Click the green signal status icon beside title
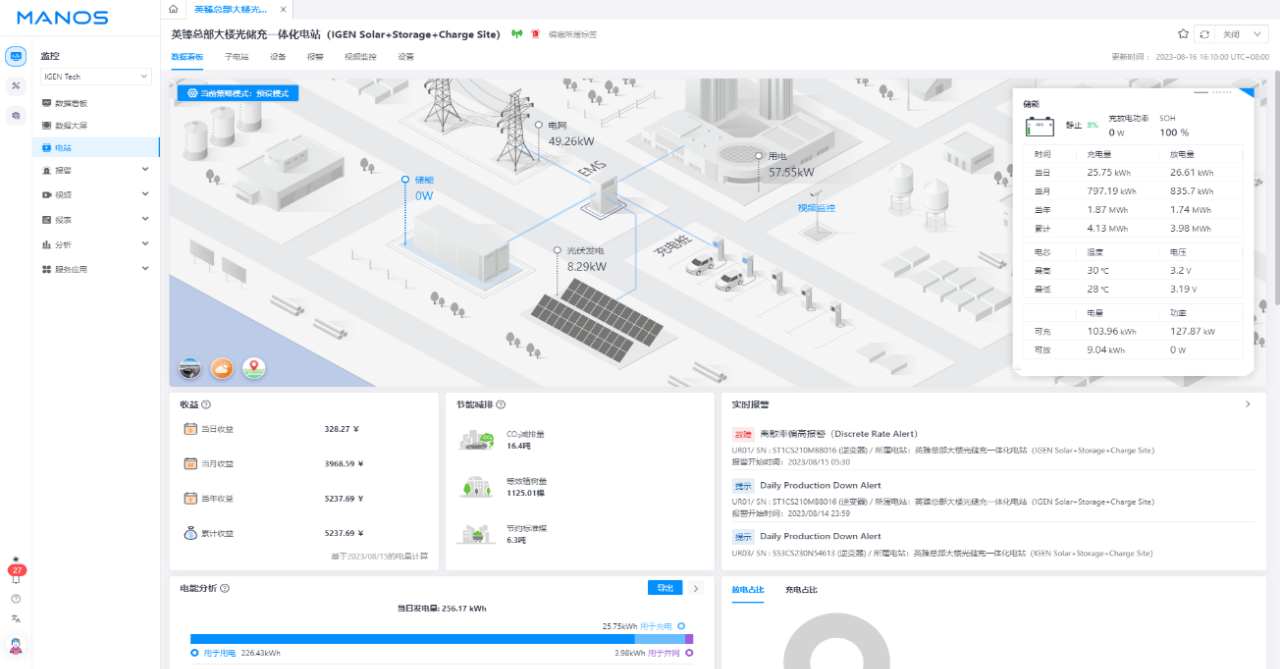 [517, 34]
